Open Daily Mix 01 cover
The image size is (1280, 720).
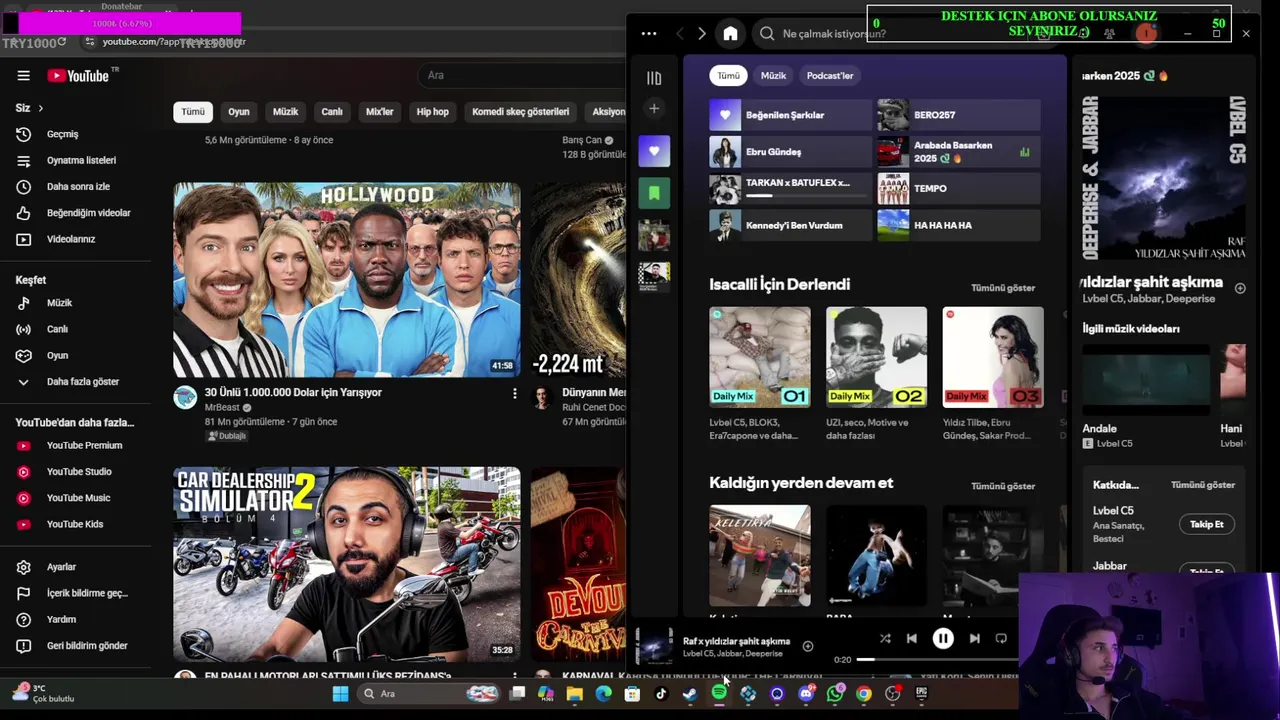point(760,357)
